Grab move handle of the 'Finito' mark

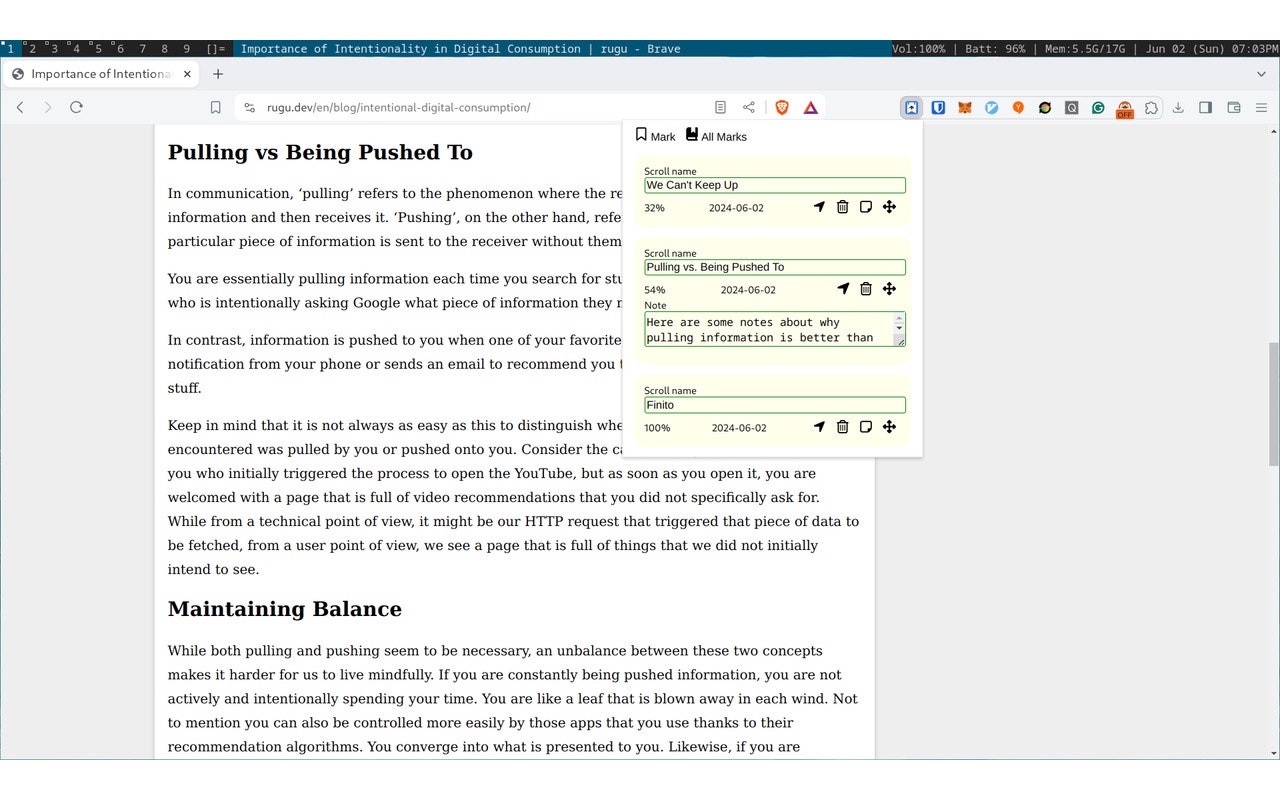coord(889,427)
